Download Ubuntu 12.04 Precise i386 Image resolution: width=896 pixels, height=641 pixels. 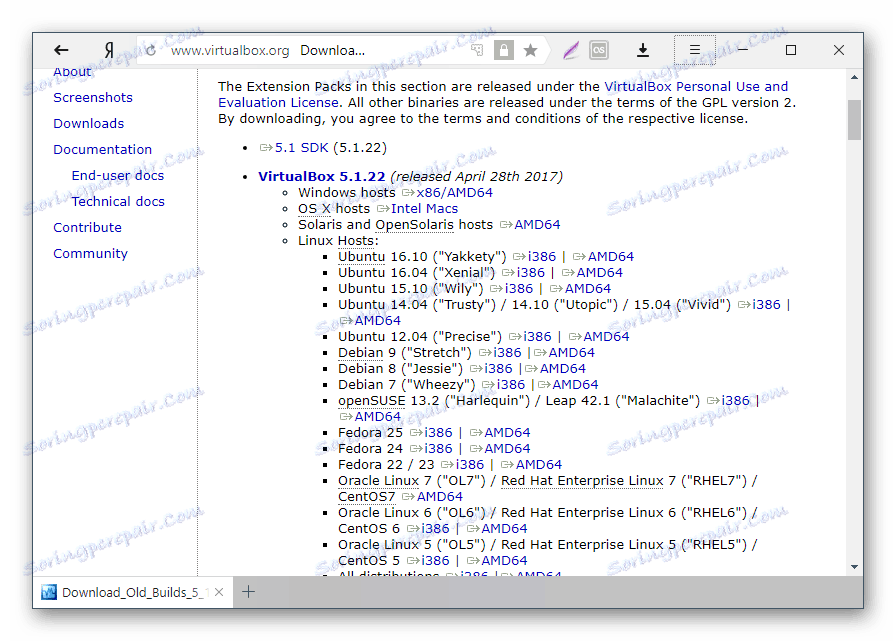click(537, 336)
